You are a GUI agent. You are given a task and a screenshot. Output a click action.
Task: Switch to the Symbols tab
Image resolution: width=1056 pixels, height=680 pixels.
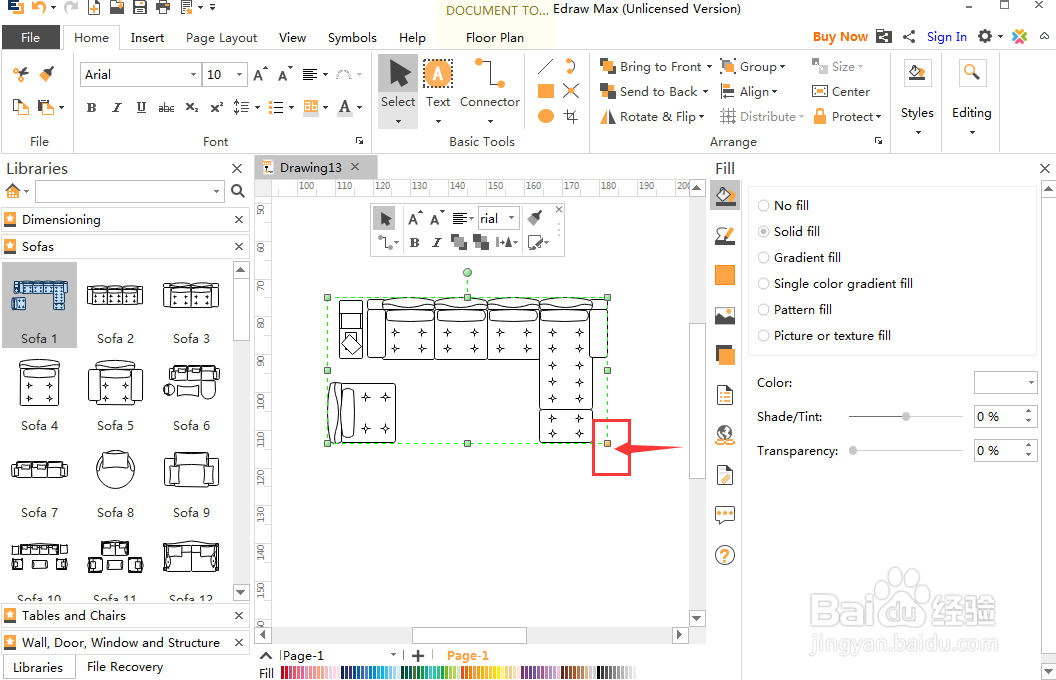pyautogui.click(x=352, y=38)
